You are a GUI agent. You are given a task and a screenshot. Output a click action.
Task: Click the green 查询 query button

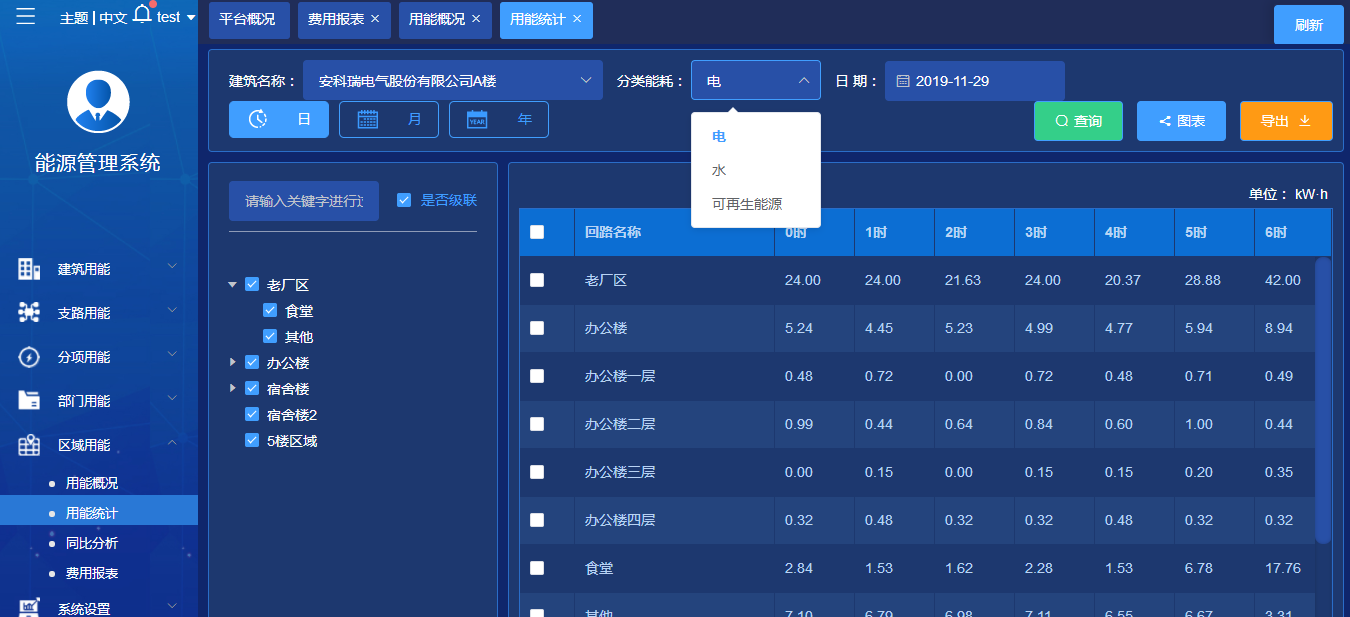coord(1078,121)
